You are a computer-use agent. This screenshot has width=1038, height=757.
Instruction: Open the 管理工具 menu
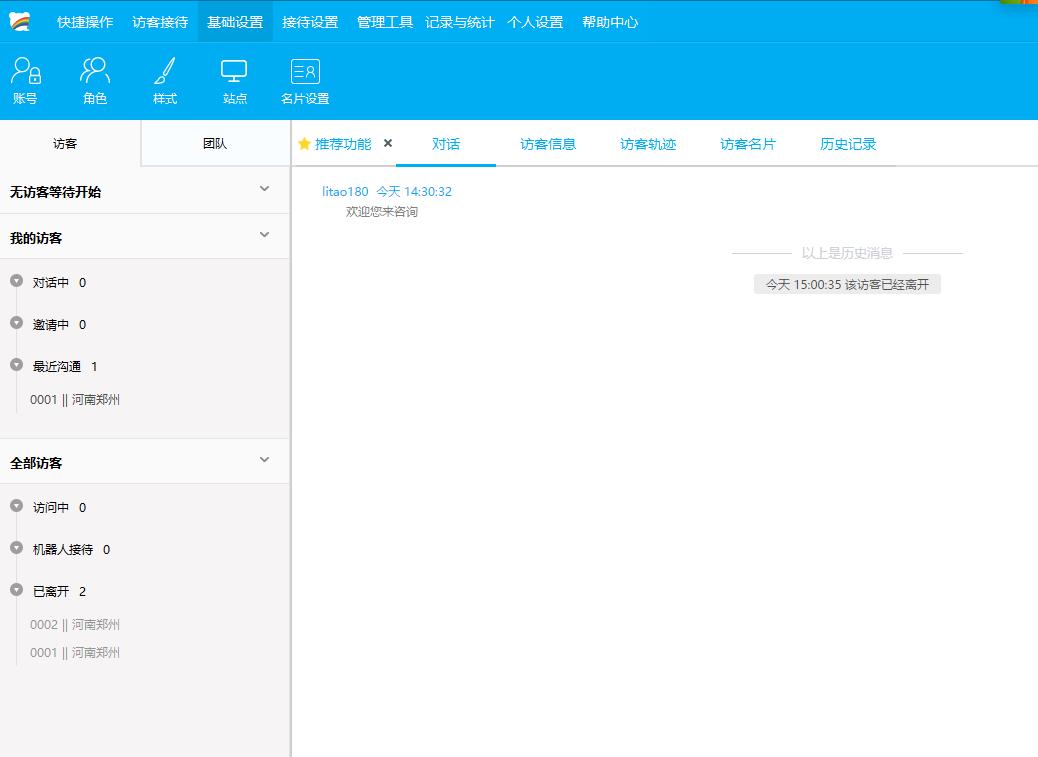(383, 20)
